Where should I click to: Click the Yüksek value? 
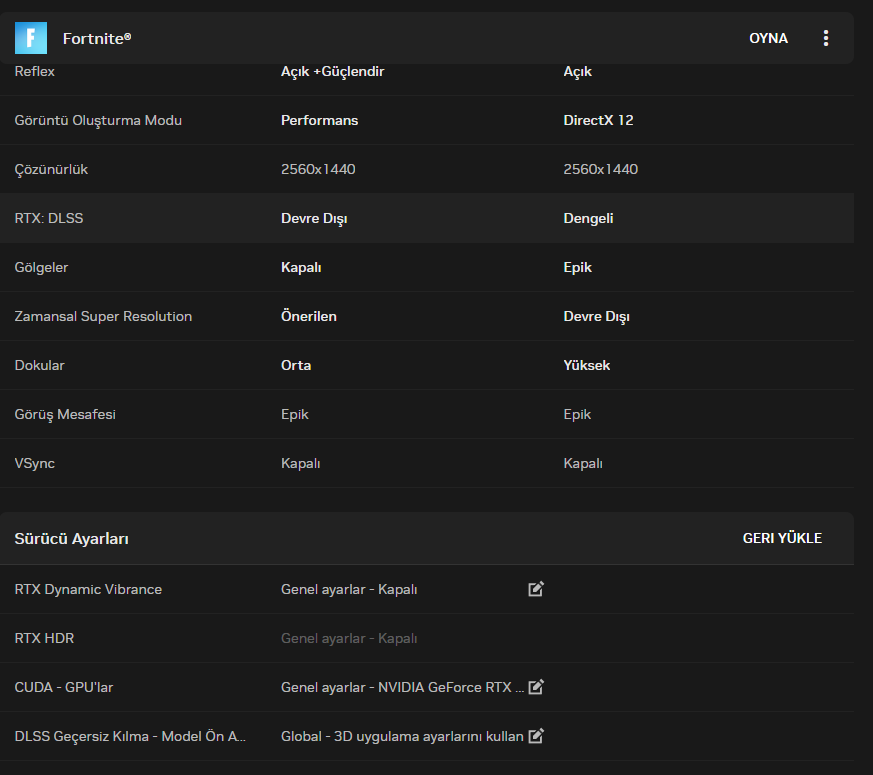(587, 365)
